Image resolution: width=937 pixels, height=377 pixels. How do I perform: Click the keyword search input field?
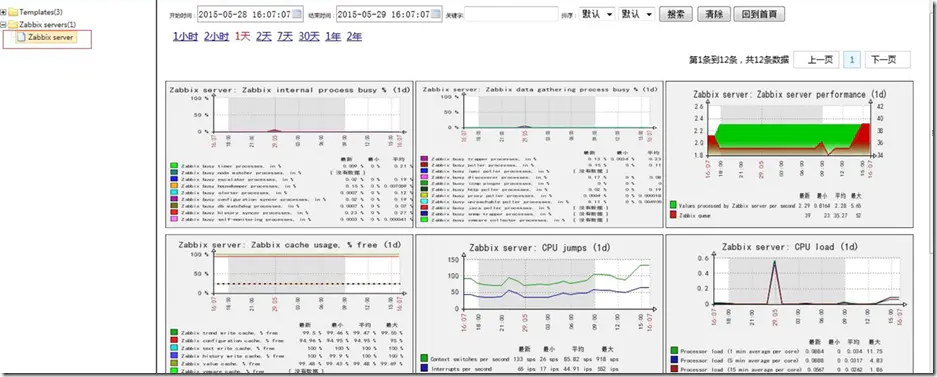pyautogui.click(x=511, y=14)
